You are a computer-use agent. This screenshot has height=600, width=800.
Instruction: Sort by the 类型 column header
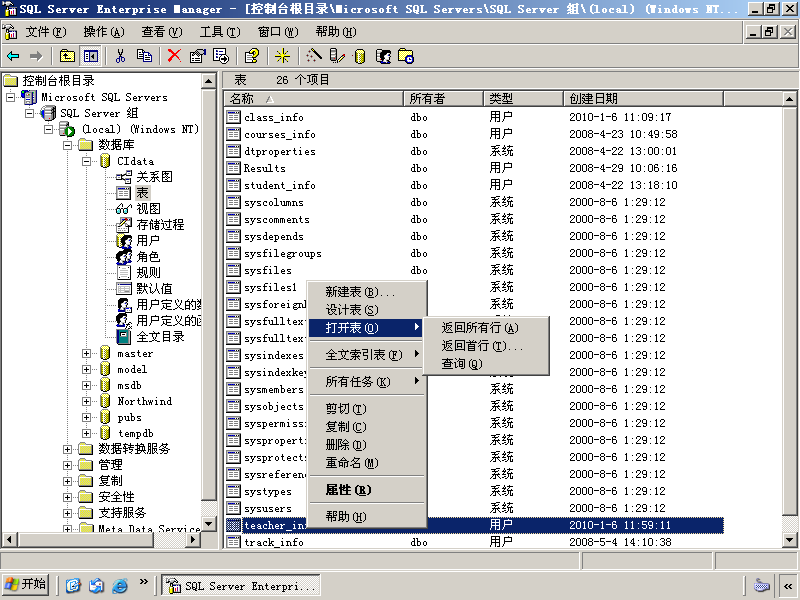point(523,98)
